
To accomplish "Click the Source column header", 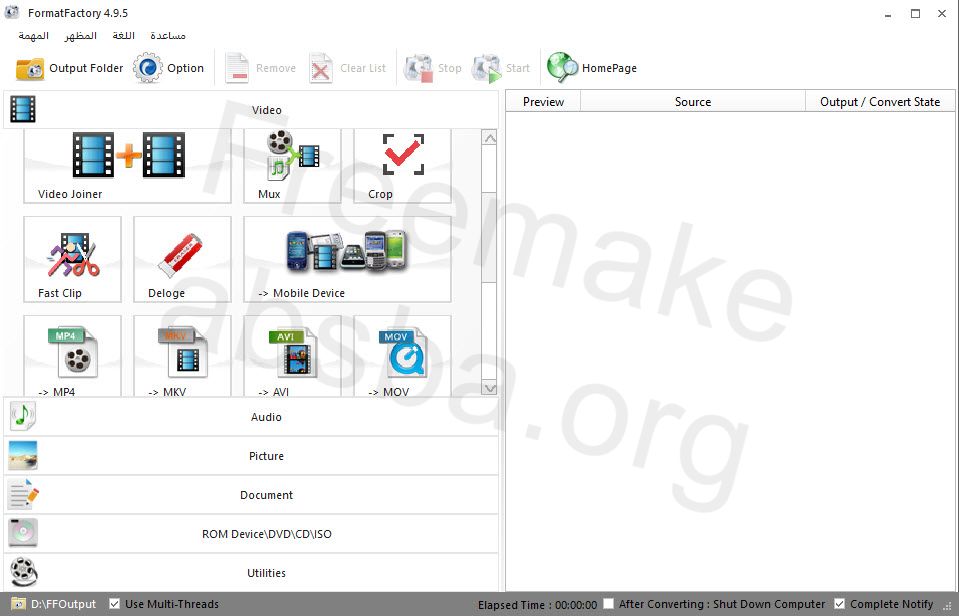I will coord(693,102).
